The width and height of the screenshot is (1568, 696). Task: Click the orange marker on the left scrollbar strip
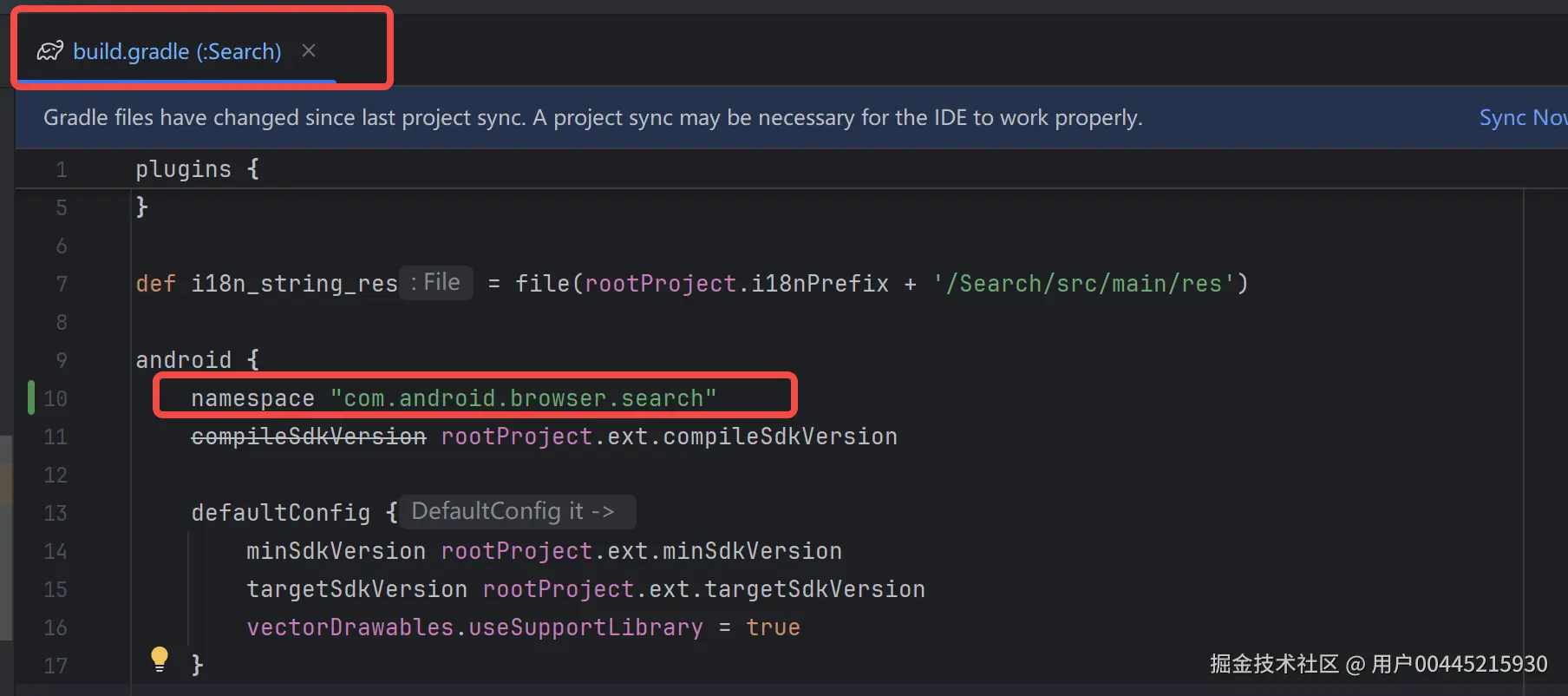coord(6,484)
